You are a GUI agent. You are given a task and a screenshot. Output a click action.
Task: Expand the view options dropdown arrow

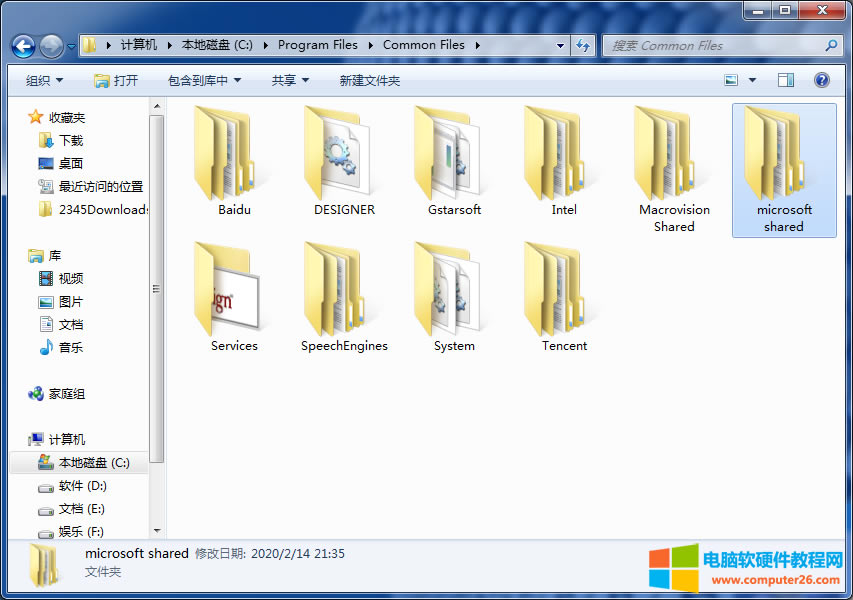(x=752, y=81)
